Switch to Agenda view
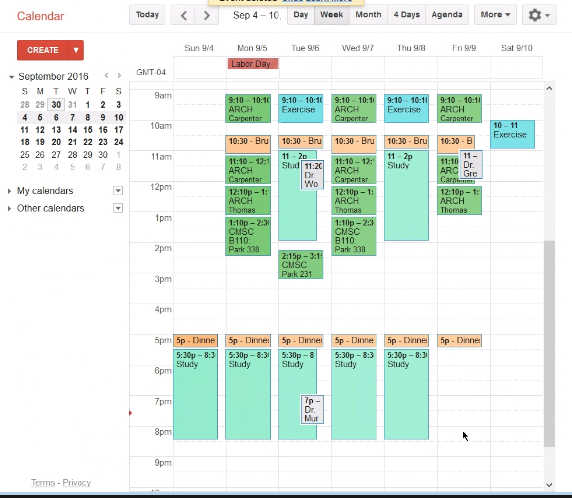Screen dimensions: 572x498 (x=447, y=15)
